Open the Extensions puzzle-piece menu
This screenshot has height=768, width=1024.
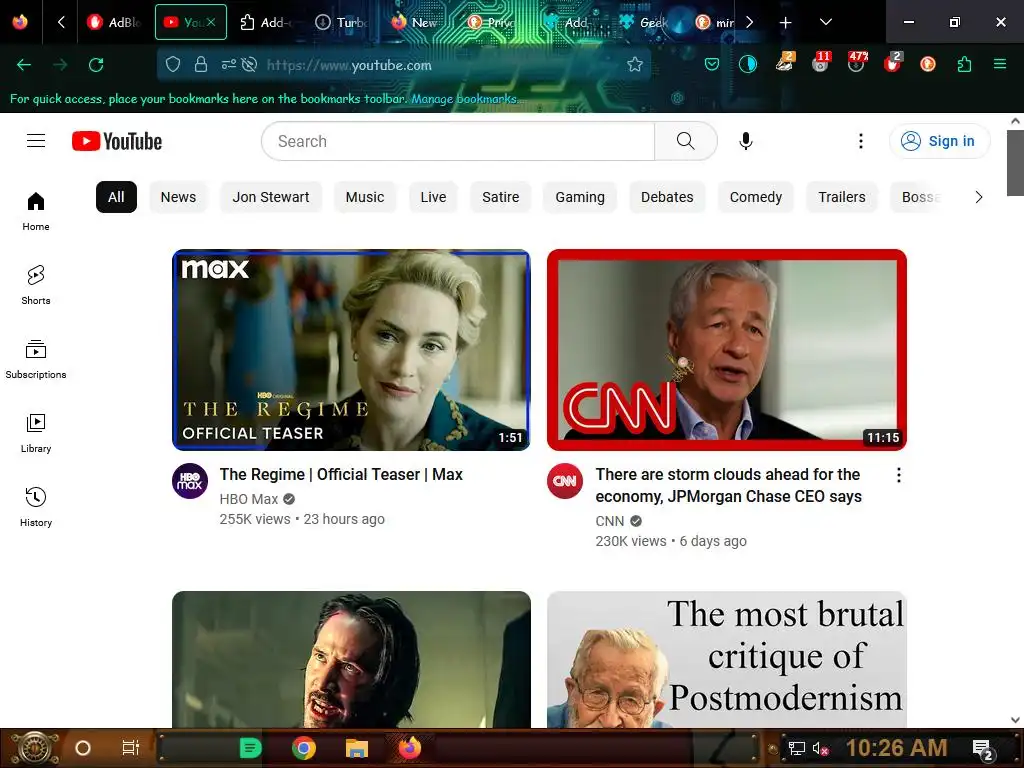tap(964, 64)
